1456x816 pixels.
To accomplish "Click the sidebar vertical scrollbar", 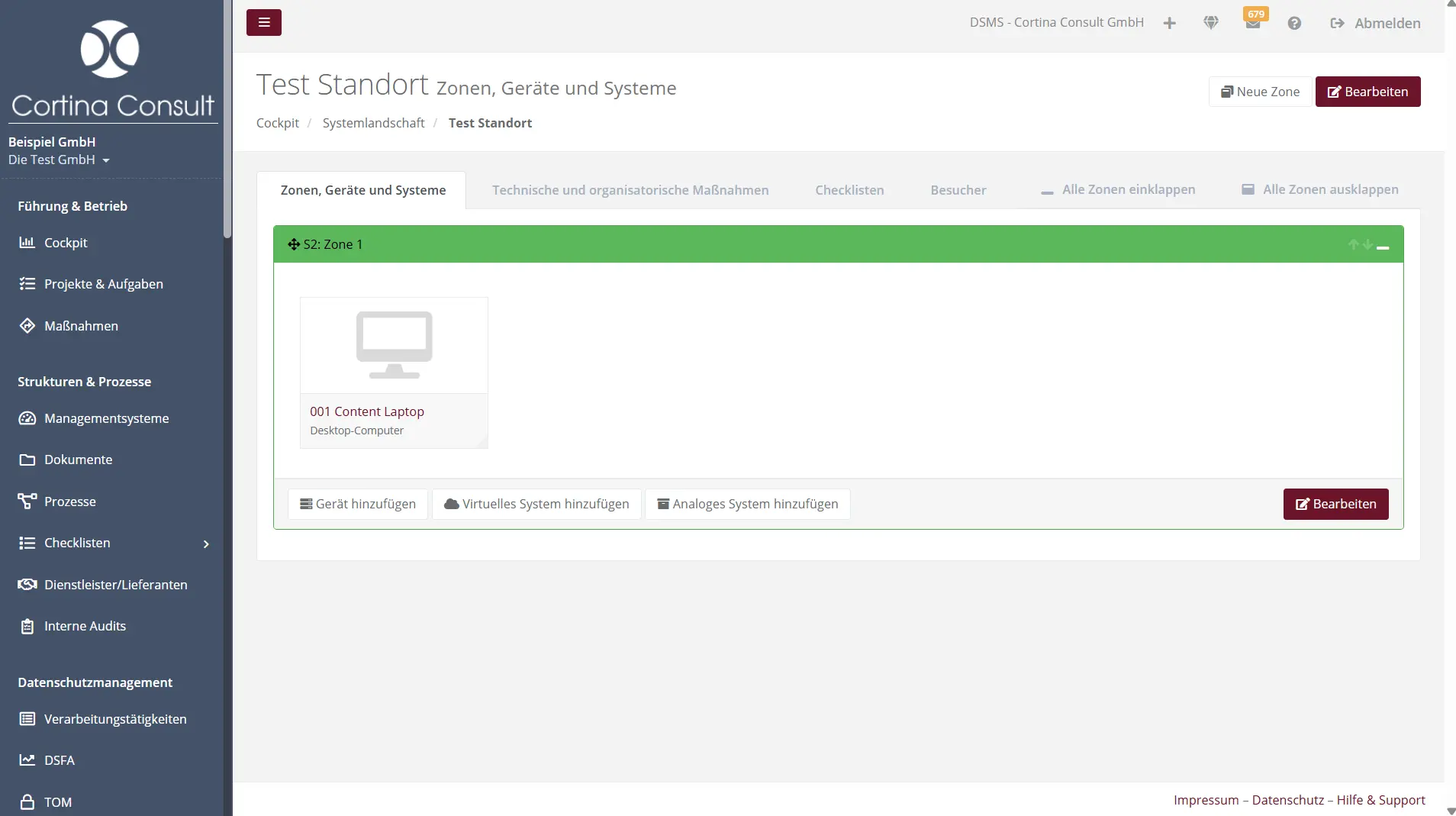I will (x=227, y=122).
